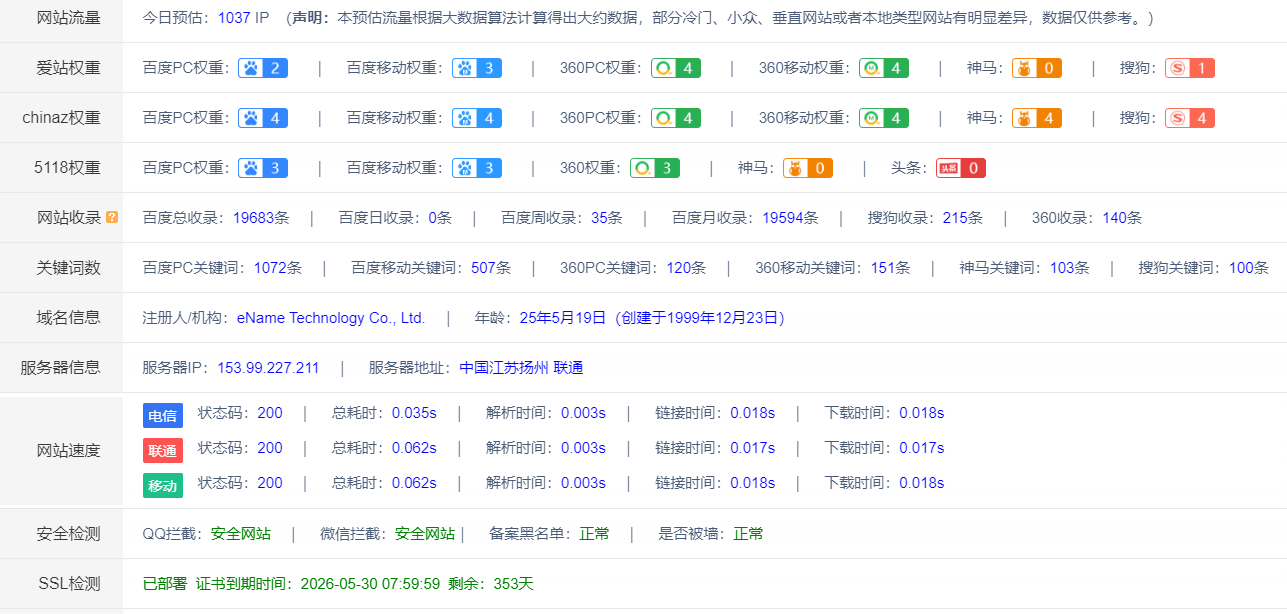Click Baidu PC weight badge in 5118权重 row
Image resolution: width=1287 pixels, height=614 pixels.
(x=263, y=168)
